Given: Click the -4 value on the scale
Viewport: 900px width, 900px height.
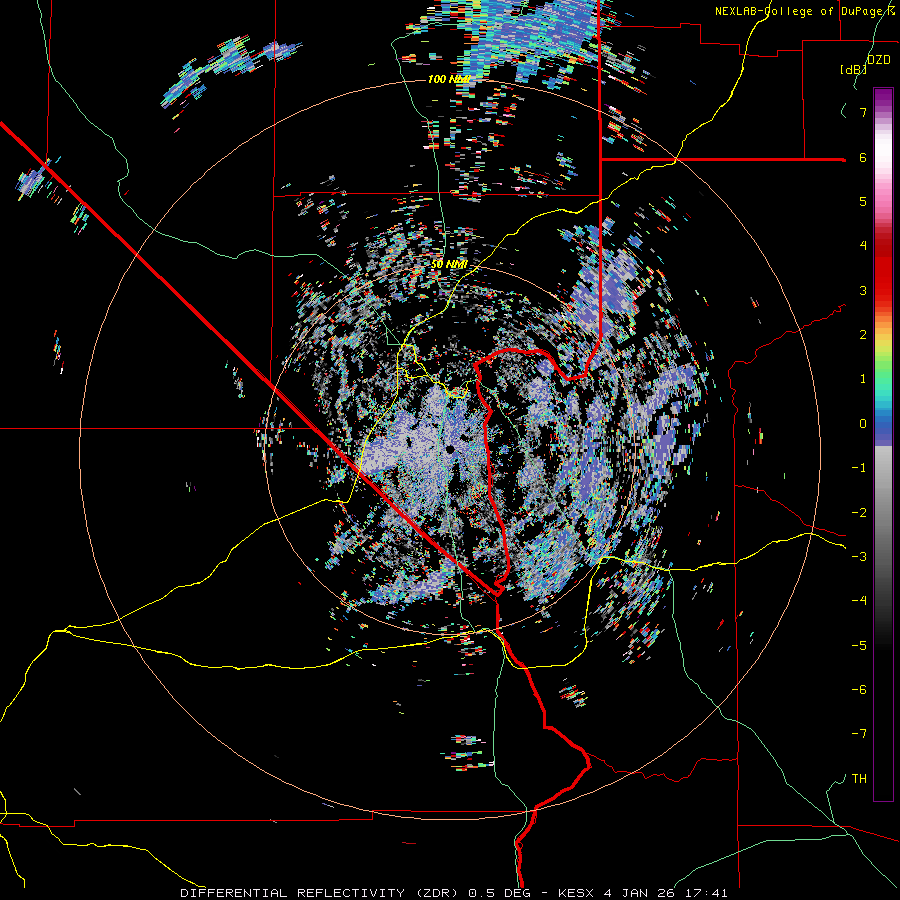Looking at the screenshot, I should [859, 601].
